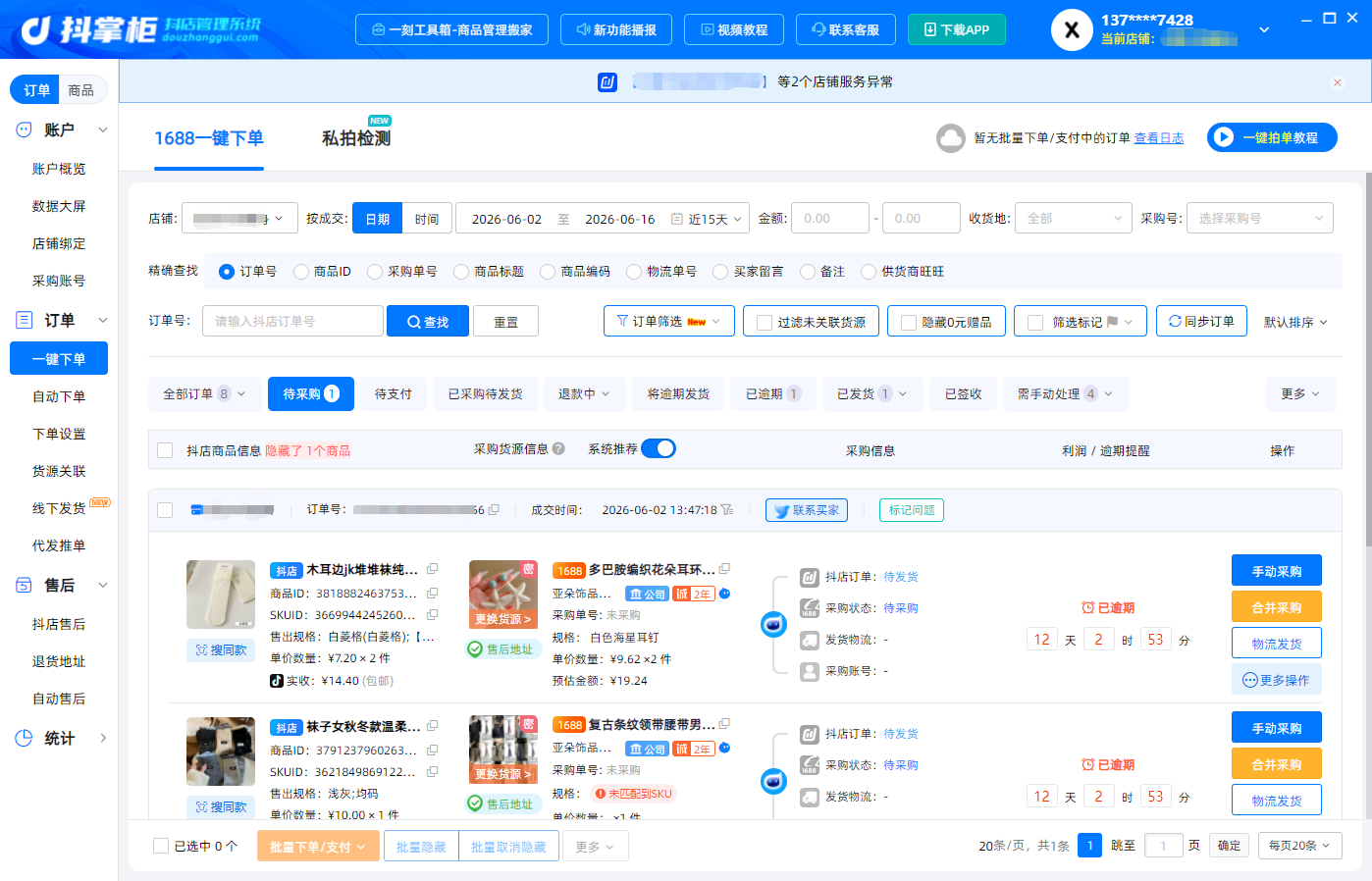Screen dimensions: 1372x881
Task: Copy the 木耳边jk堆堆袜 product title
Action: [432, 569]
